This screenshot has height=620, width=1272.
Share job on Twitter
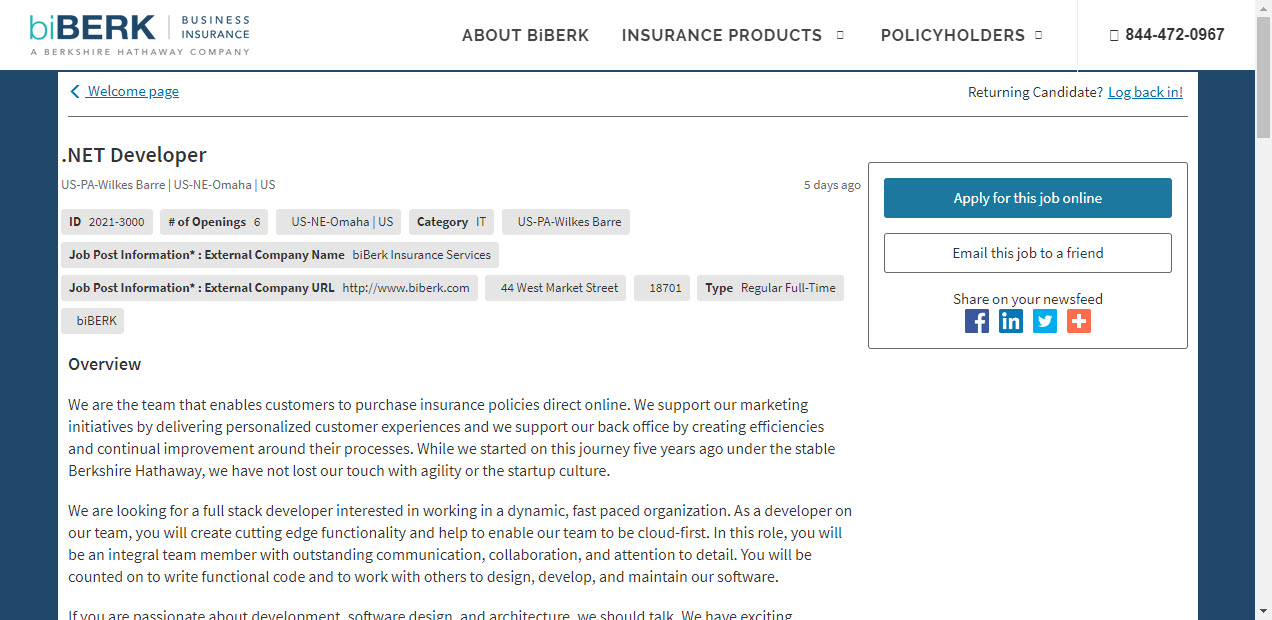[1045, 321]
